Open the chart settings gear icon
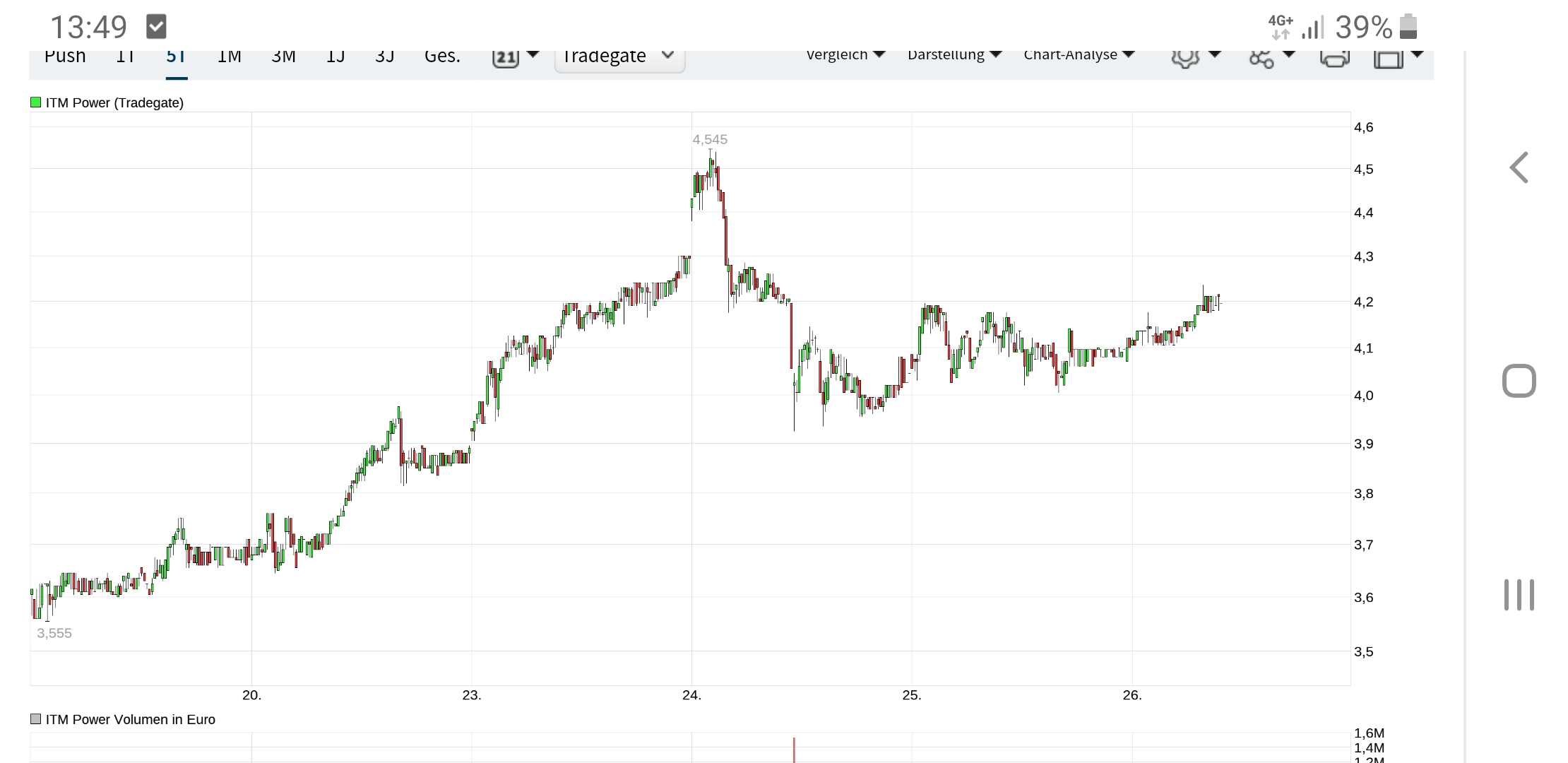Image resolution: width=1568 pixels, height=763 pixels. point(1186,58)
